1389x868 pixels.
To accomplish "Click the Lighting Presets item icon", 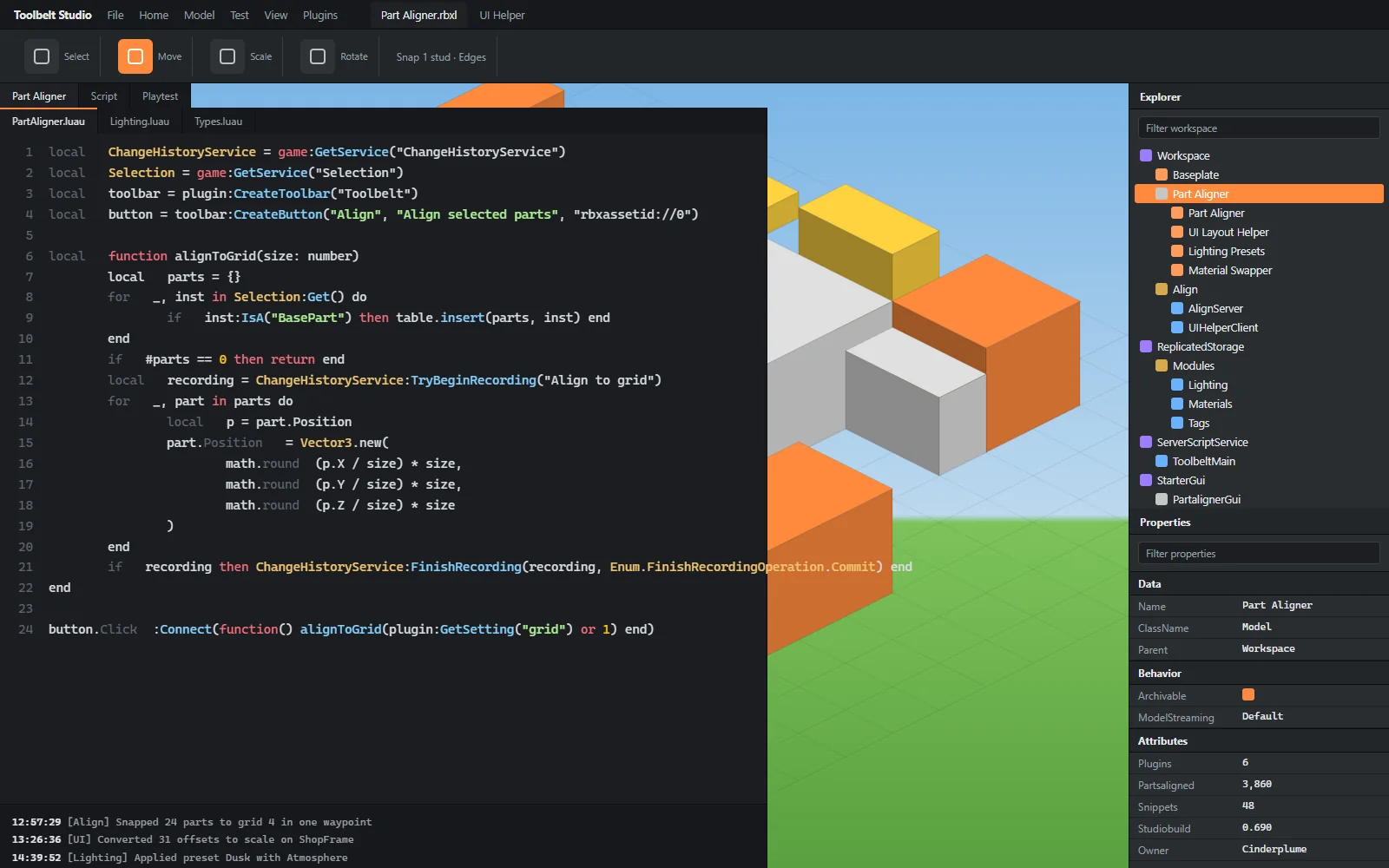I will [x=1177, y=251].
